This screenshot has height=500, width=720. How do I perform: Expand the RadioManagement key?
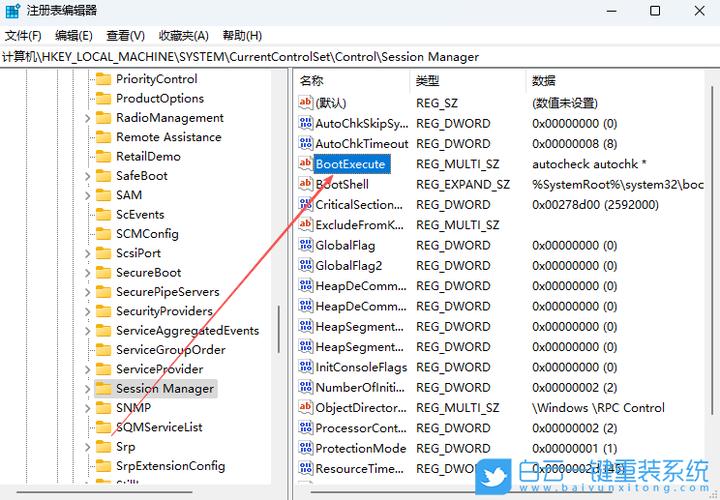pos(87,118)
